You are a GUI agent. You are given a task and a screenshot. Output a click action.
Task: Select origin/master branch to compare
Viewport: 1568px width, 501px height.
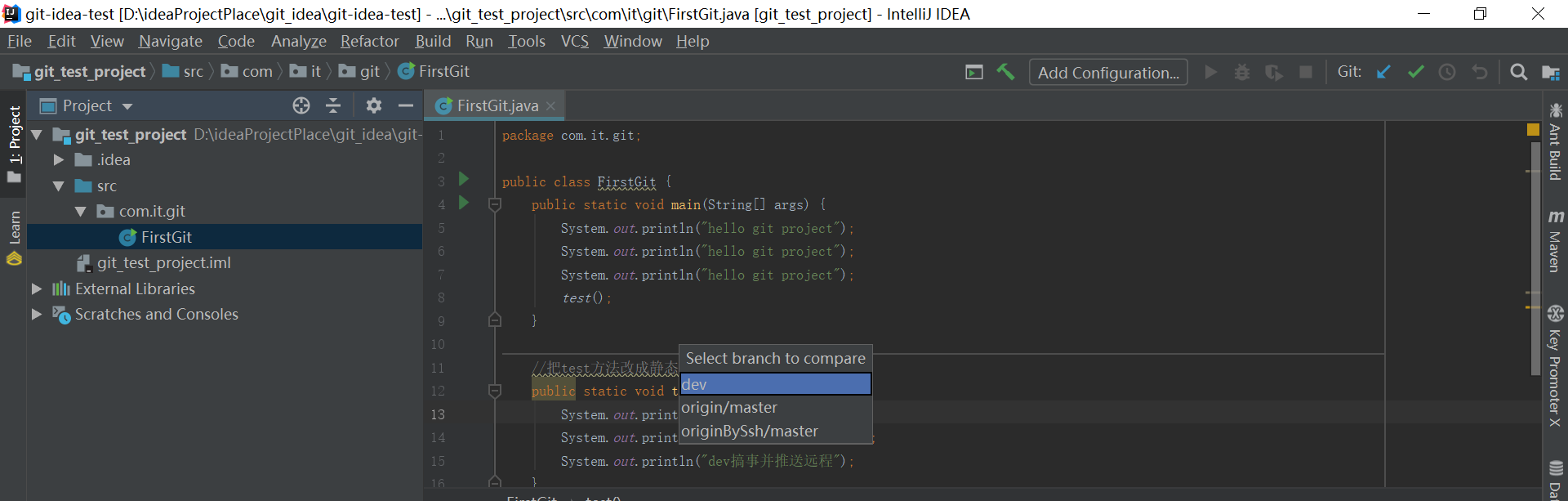pos(776,407)
